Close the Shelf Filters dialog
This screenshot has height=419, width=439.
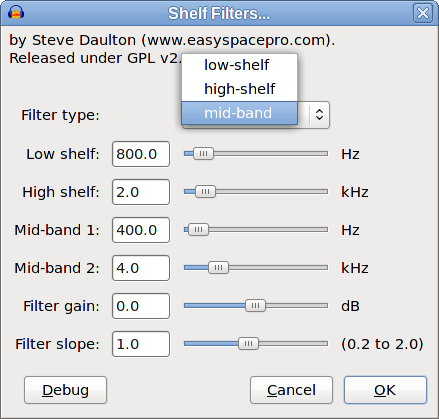[423, 13]
